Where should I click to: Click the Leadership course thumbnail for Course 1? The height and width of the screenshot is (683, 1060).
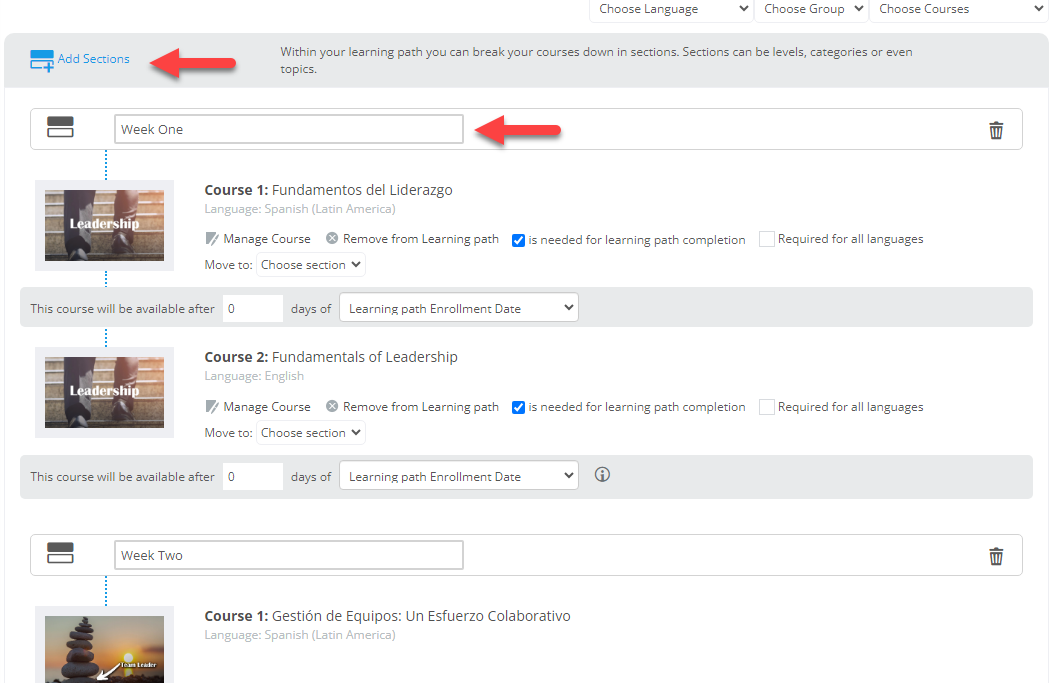coord(104,225)
